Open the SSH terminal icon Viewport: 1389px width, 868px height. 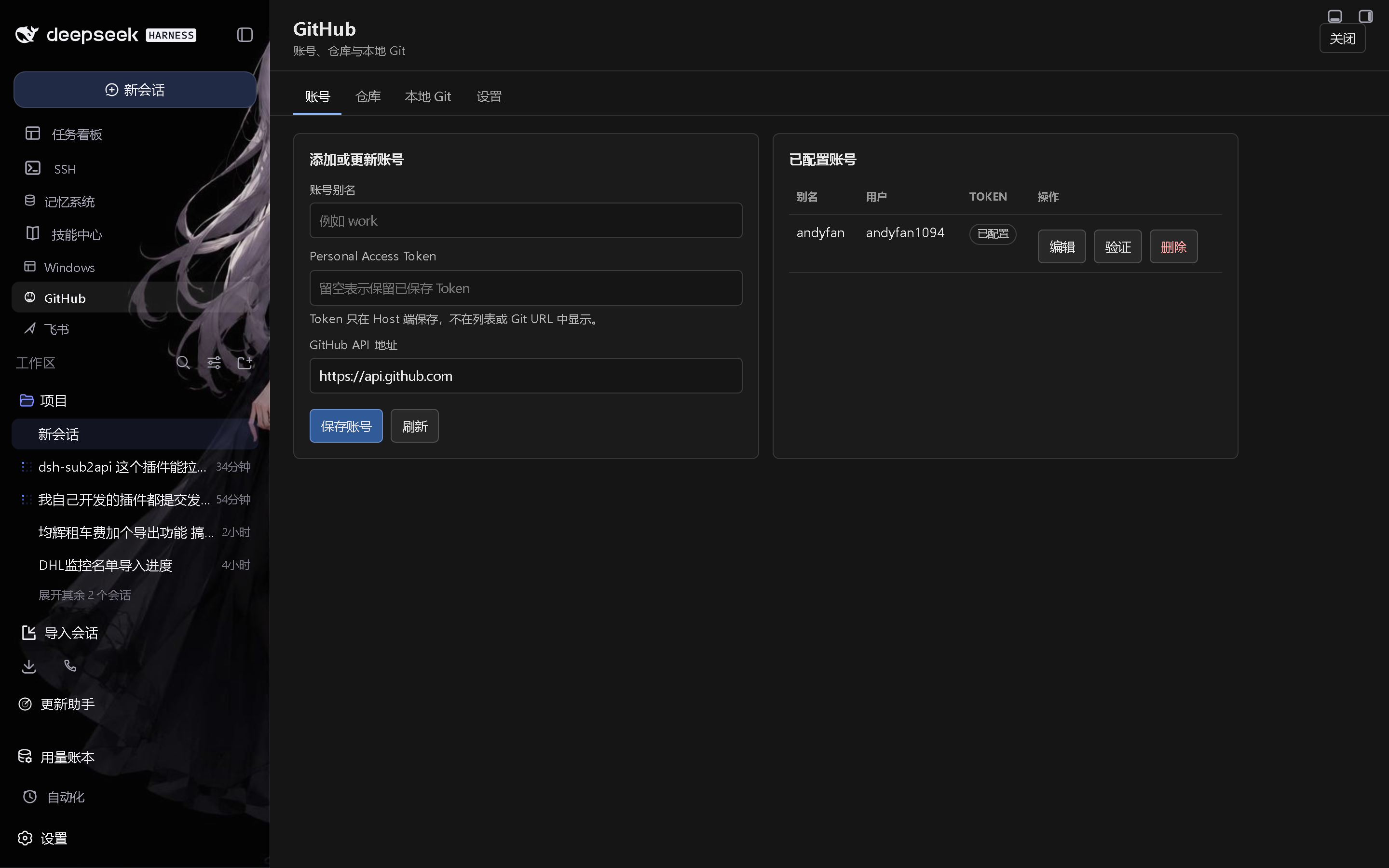33,168
